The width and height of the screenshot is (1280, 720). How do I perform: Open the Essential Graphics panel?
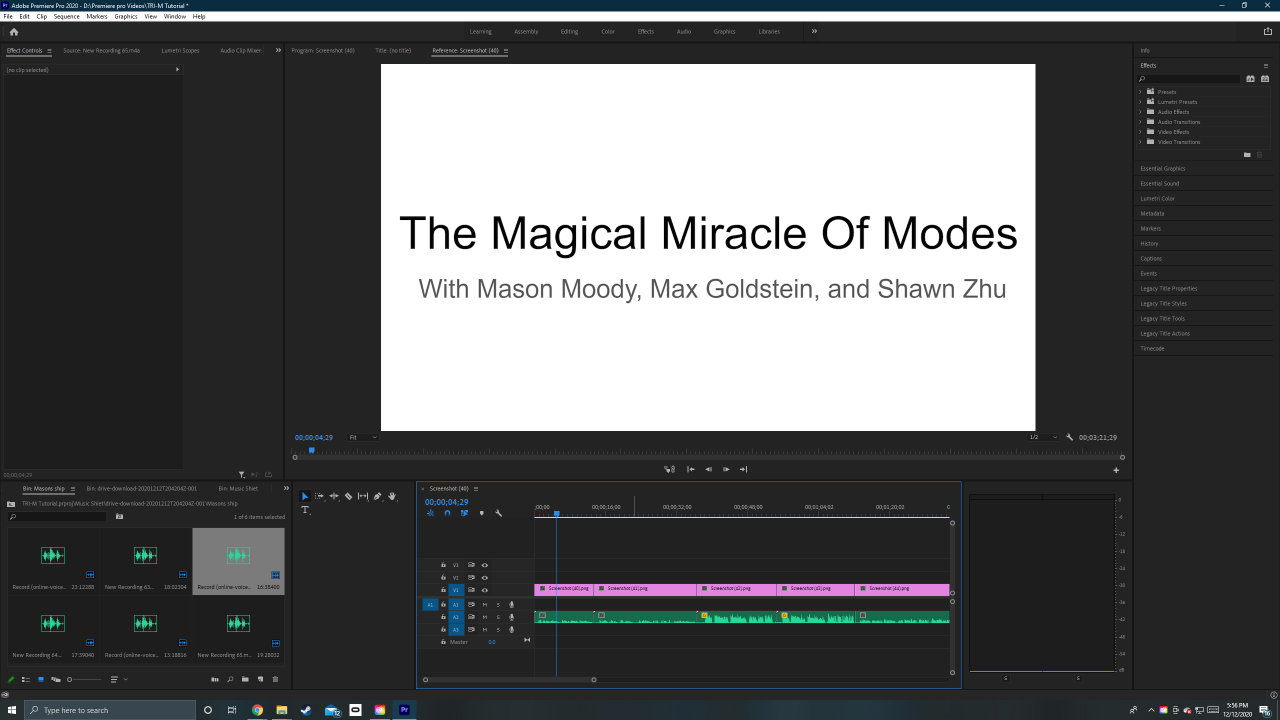[1162, 168]
